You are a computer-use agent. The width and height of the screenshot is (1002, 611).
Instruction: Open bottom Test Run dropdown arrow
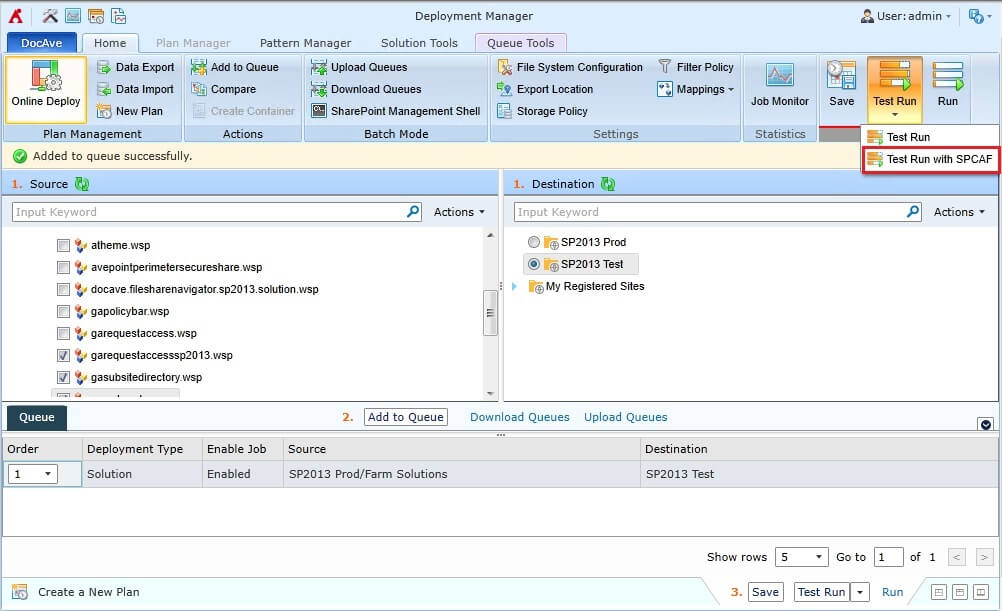point(860,592)
